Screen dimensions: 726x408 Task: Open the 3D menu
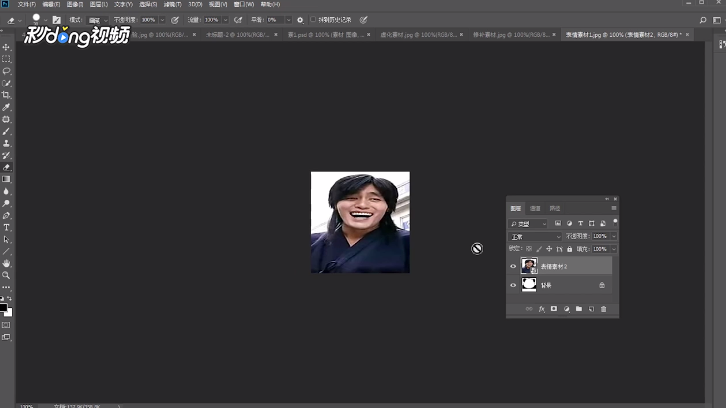pyautogui.click(x=195, y=4)
